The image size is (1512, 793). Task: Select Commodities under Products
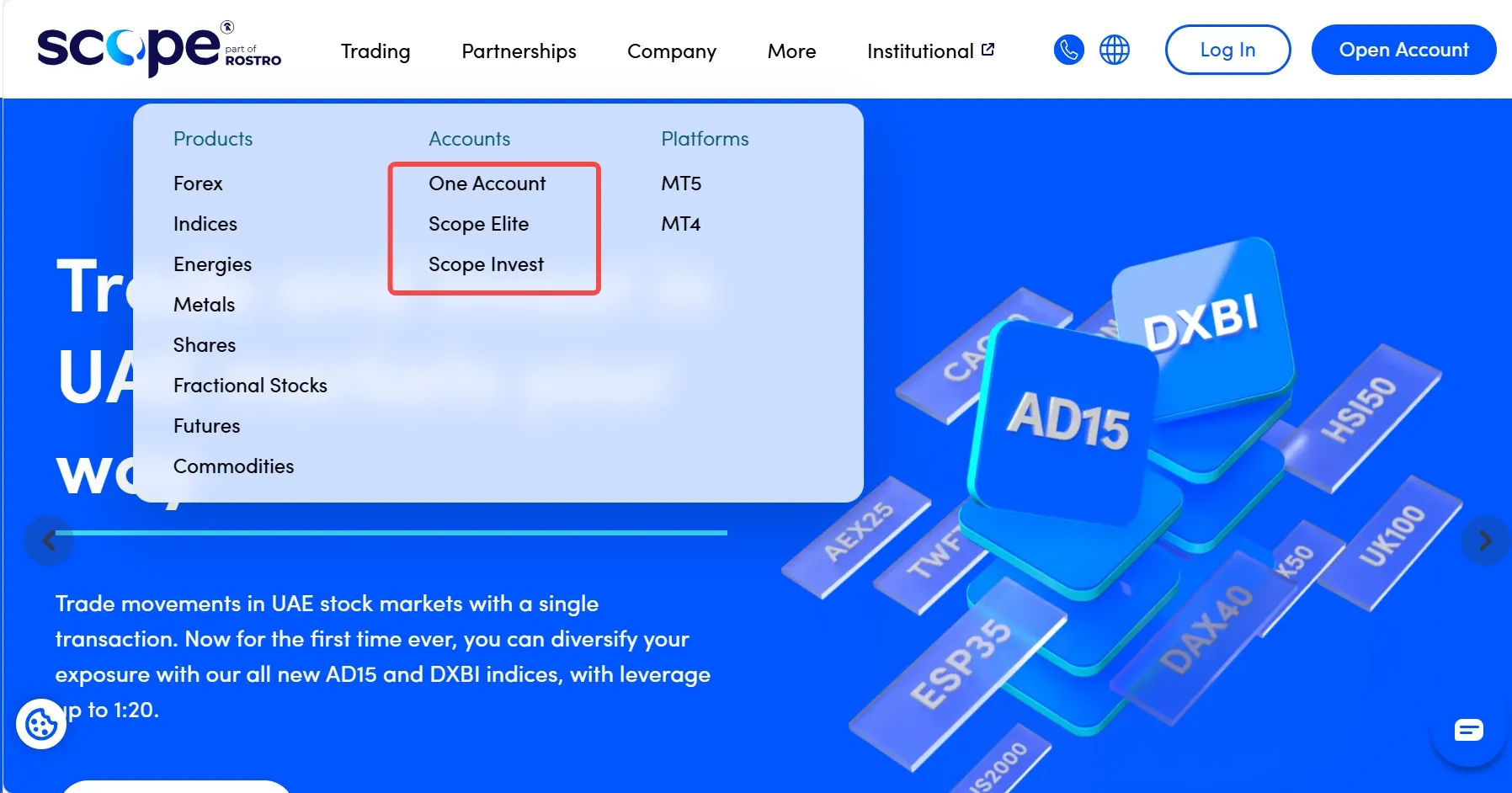point(234,466)
